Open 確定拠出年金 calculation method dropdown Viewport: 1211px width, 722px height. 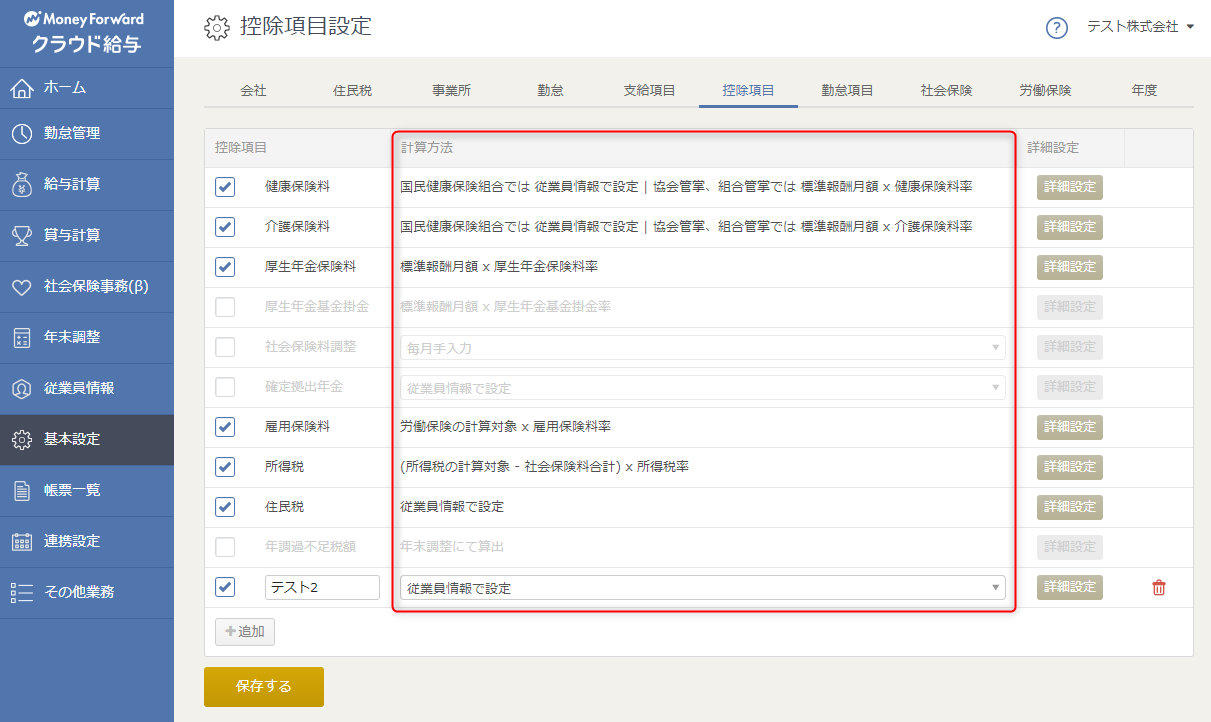[x=703, y=387]
